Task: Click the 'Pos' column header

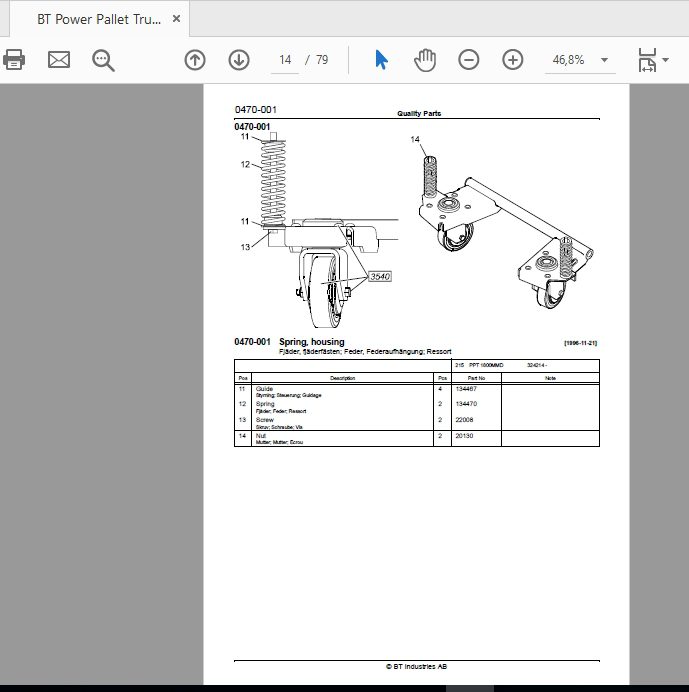Action: click(x=243, y=378)
